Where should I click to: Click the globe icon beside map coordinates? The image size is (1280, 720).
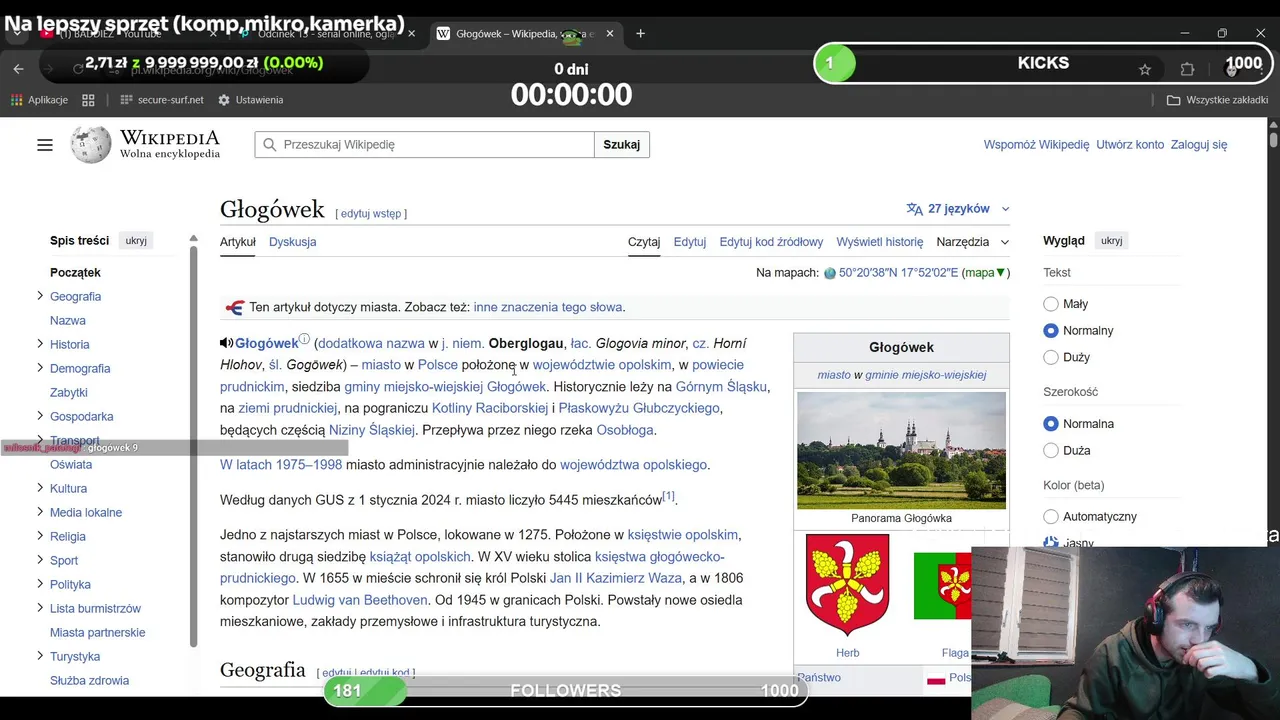[x=829, y=273]
